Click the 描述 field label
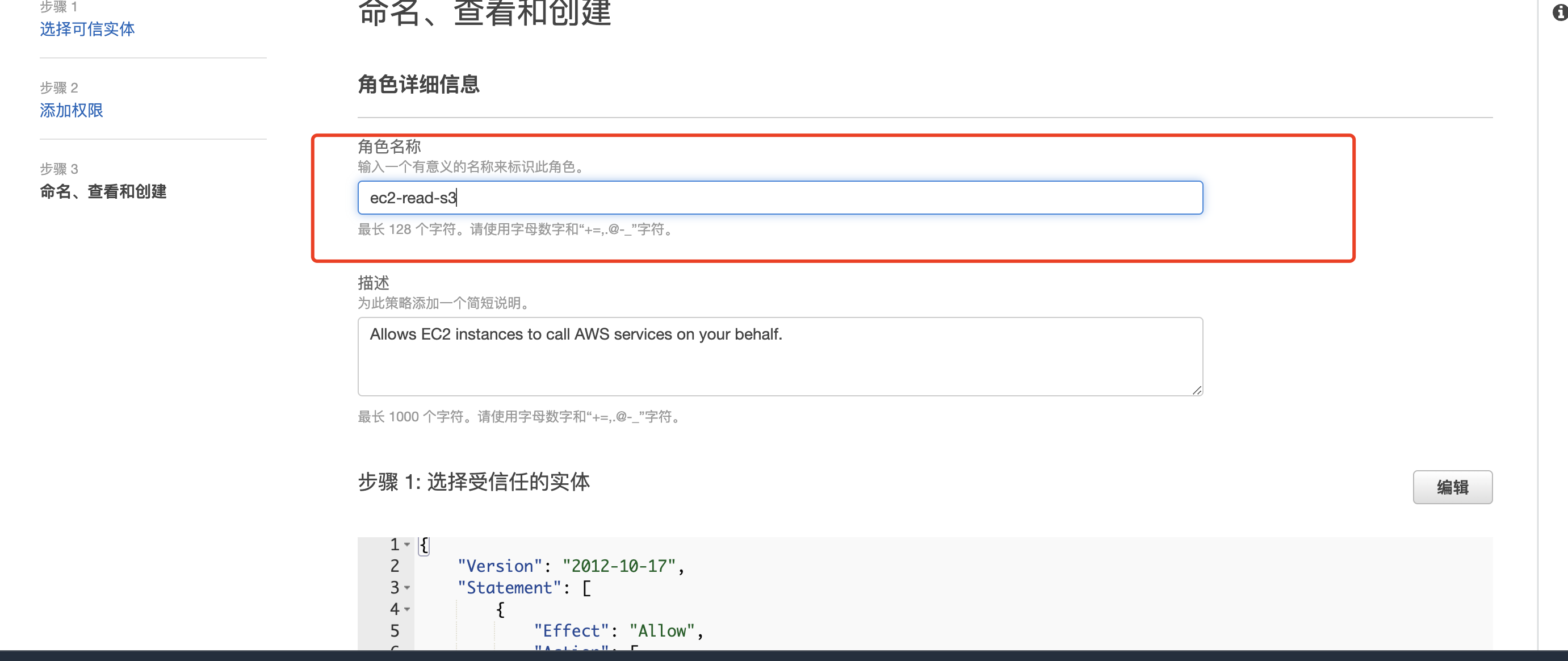This screenshot has height=661, width=1568. tap(373, 282)
